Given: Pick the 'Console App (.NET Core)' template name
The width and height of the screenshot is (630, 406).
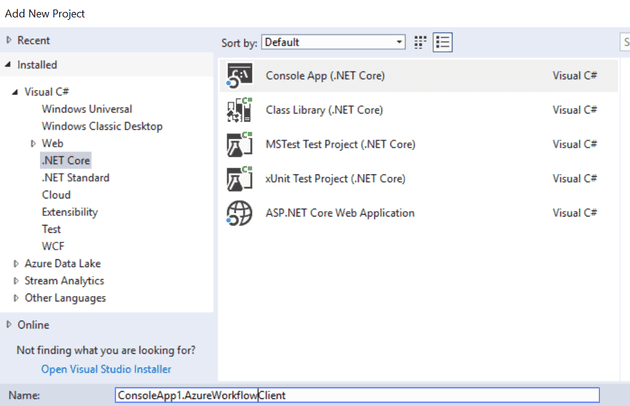Looking at the screenshot, I should 325,76.
